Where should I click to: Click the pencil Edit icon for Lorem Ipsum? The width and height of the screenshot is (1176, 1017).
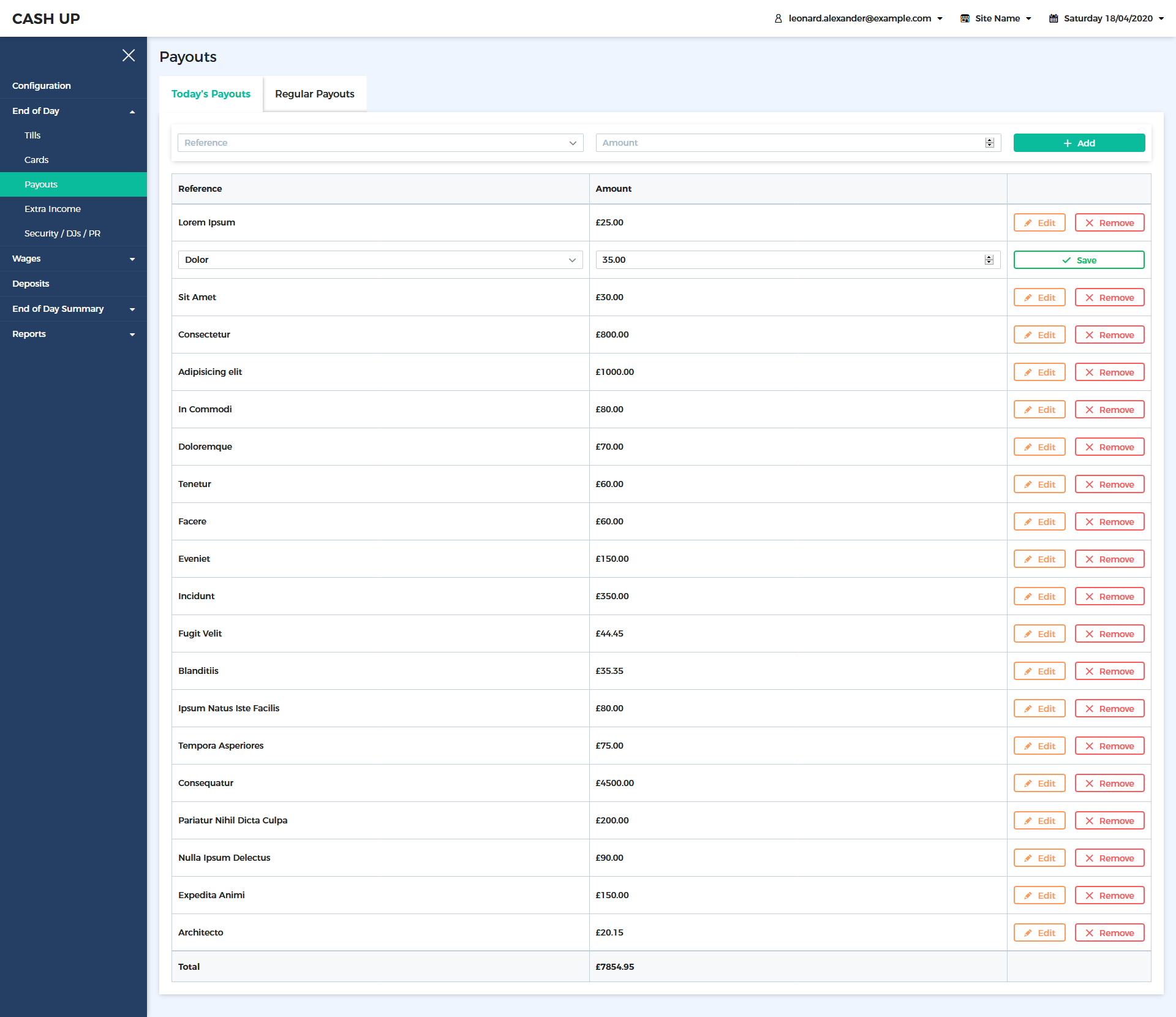coord(1028,223)
